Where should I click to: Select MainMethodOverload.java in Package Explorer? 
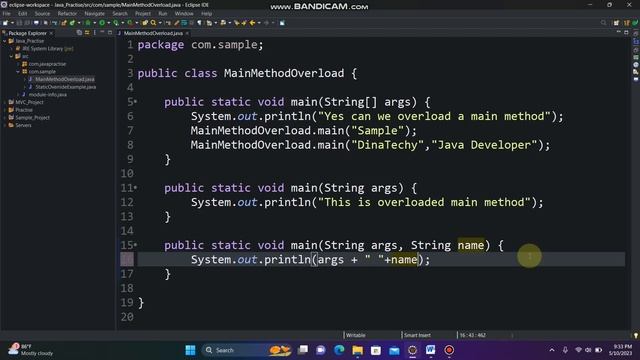[x=64, y=79]
